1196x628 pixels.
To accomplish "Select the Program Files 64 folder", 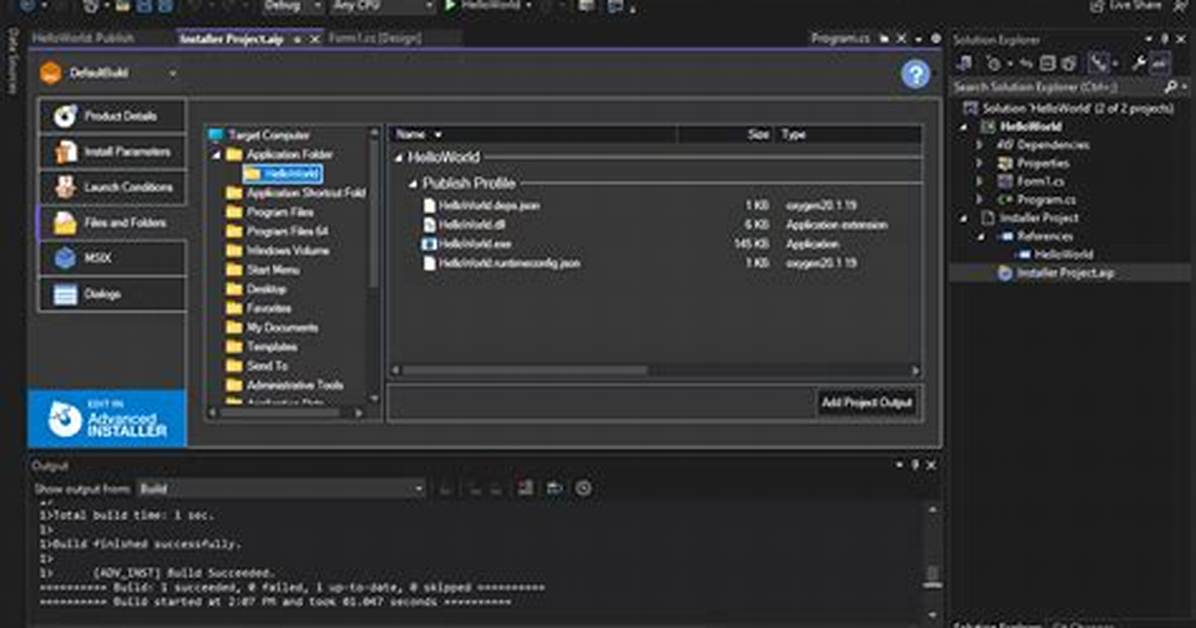I will click(287, 231).
